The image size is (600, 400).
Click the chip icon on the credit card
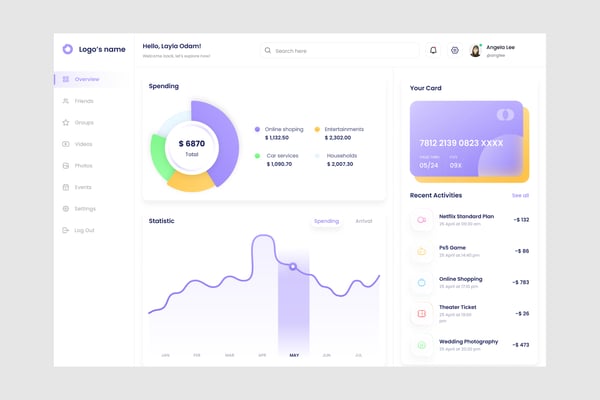pyautogui.click(x=505, y=114)
